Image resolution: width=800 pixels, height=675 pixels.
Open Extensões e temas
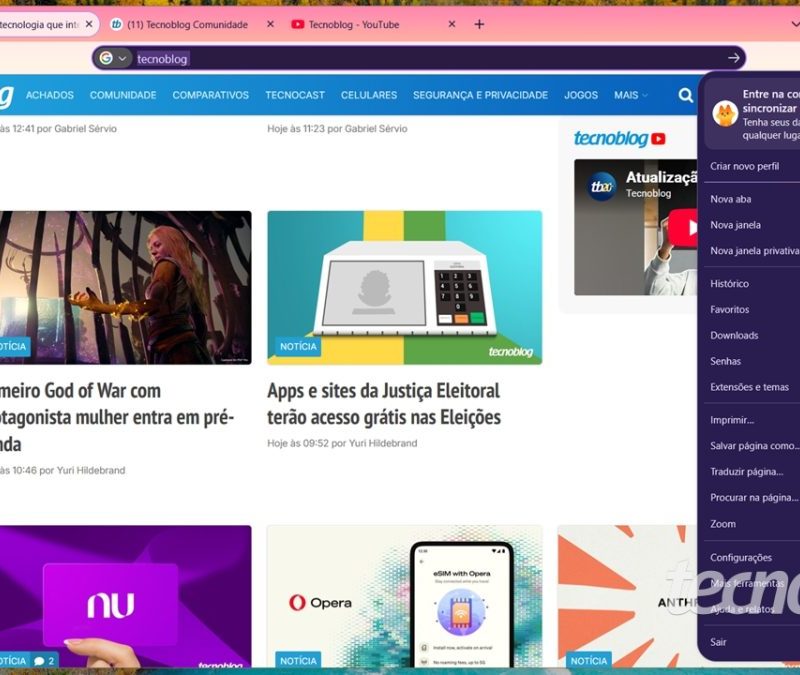[x=749, y=387]
